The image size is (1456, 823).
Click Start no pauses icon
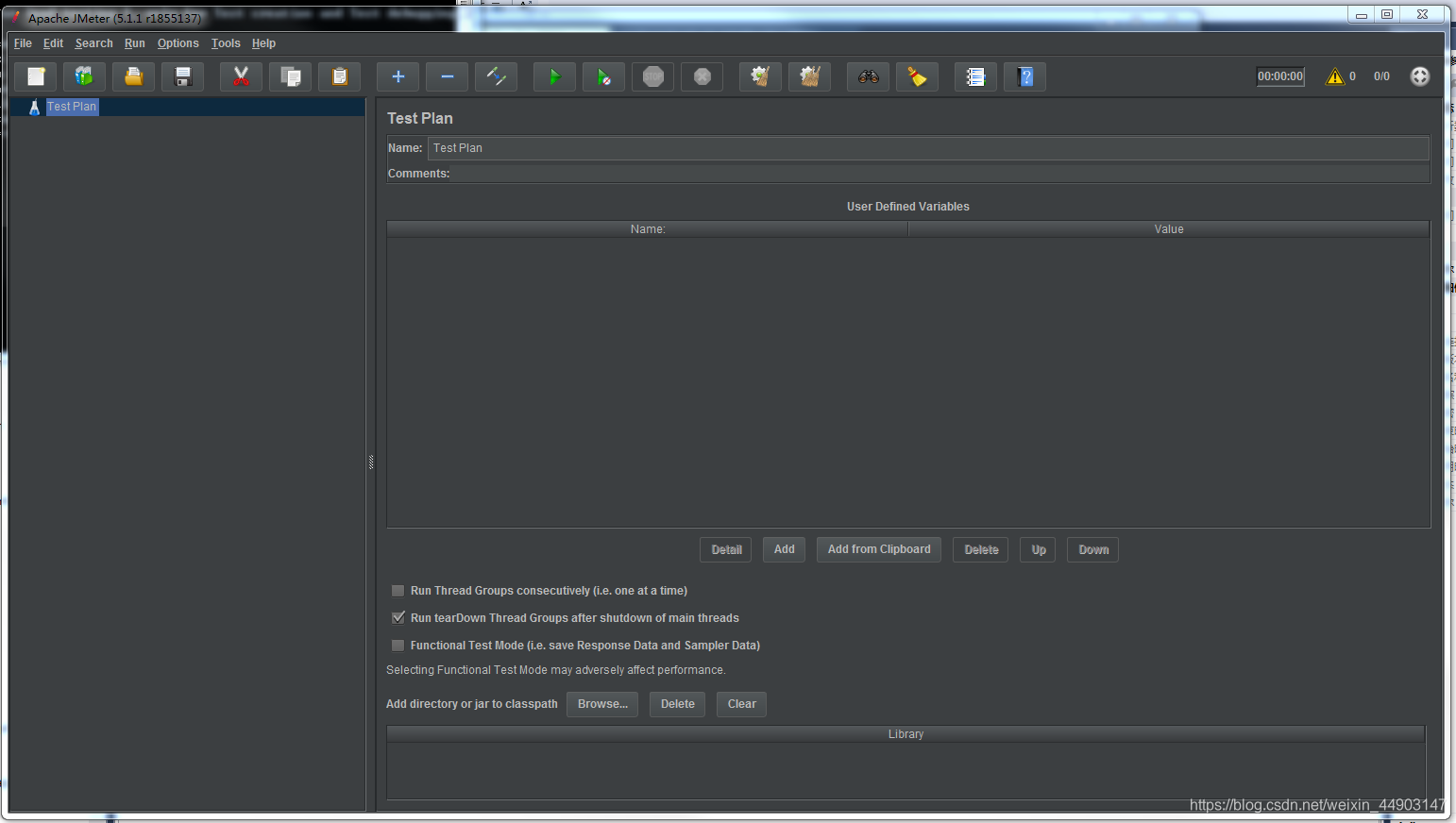[604, 76]
